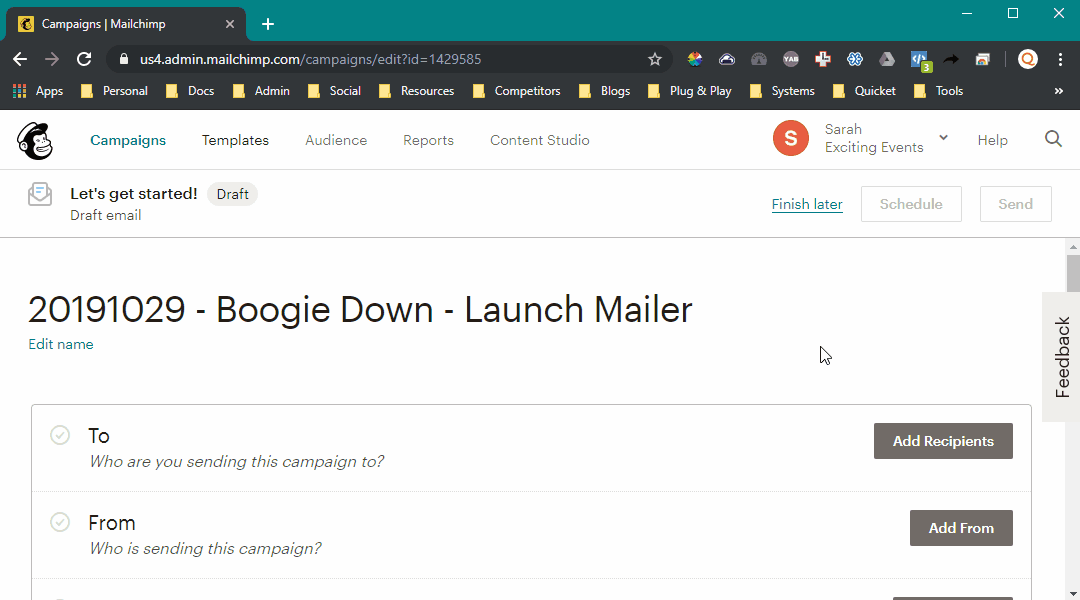Open the Plug & Play bookmarks folder
This screenshot has height=600, width=1080.
(x=690, y=91)
